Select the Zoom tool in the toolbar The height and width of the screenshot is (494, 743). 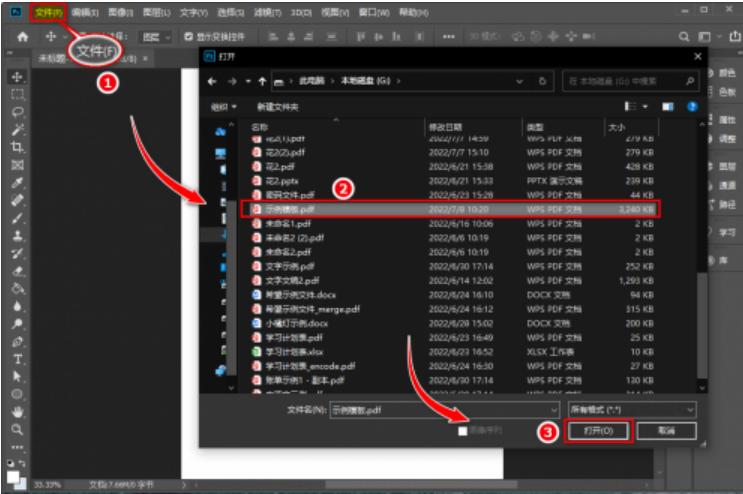click(x=17, y=430)
